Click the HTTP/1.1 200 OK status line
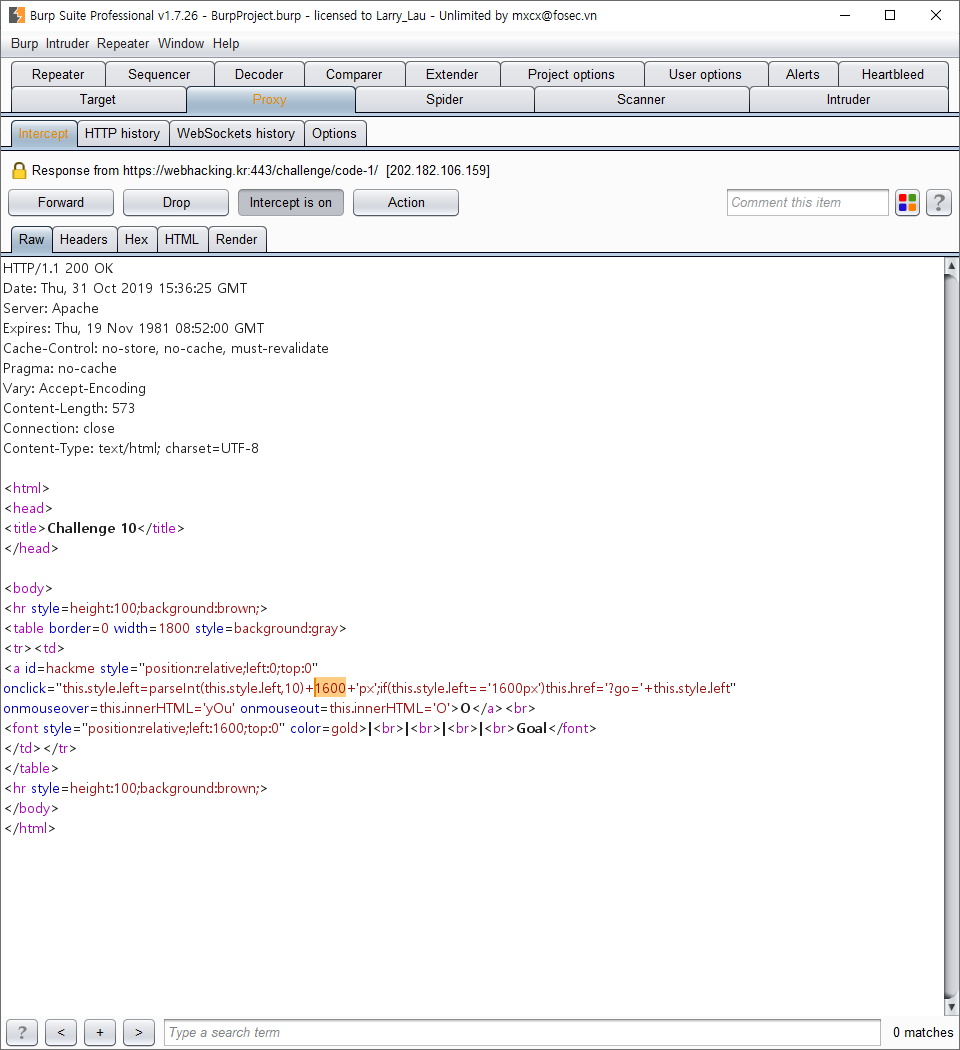The height and width of the screenshot is (1050, 960). (58, 268)
